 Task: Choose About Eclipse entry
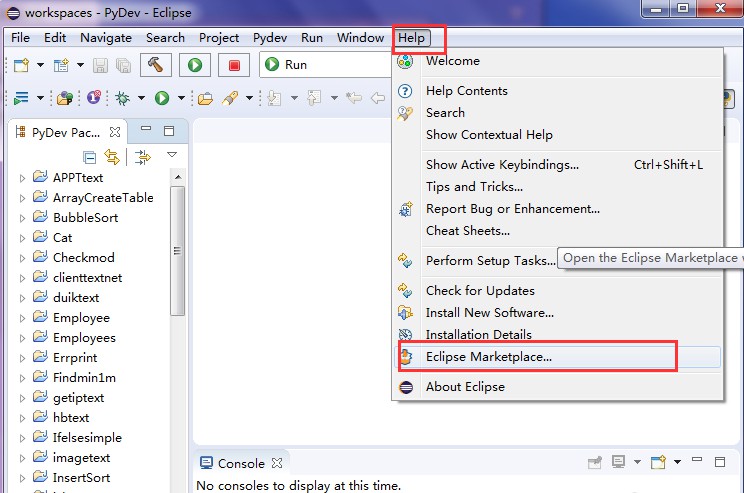tap(558, 387)
